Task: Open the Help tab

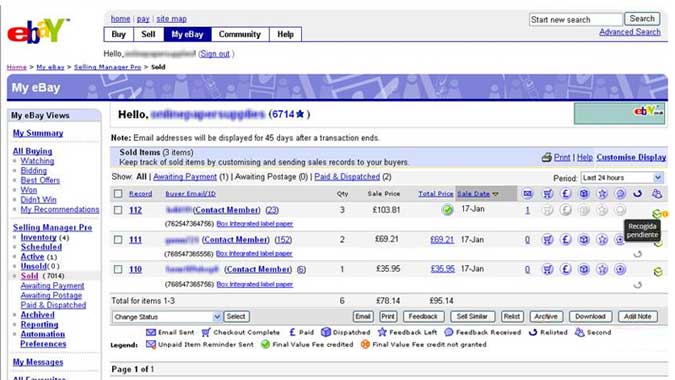Action: point(285,34)
